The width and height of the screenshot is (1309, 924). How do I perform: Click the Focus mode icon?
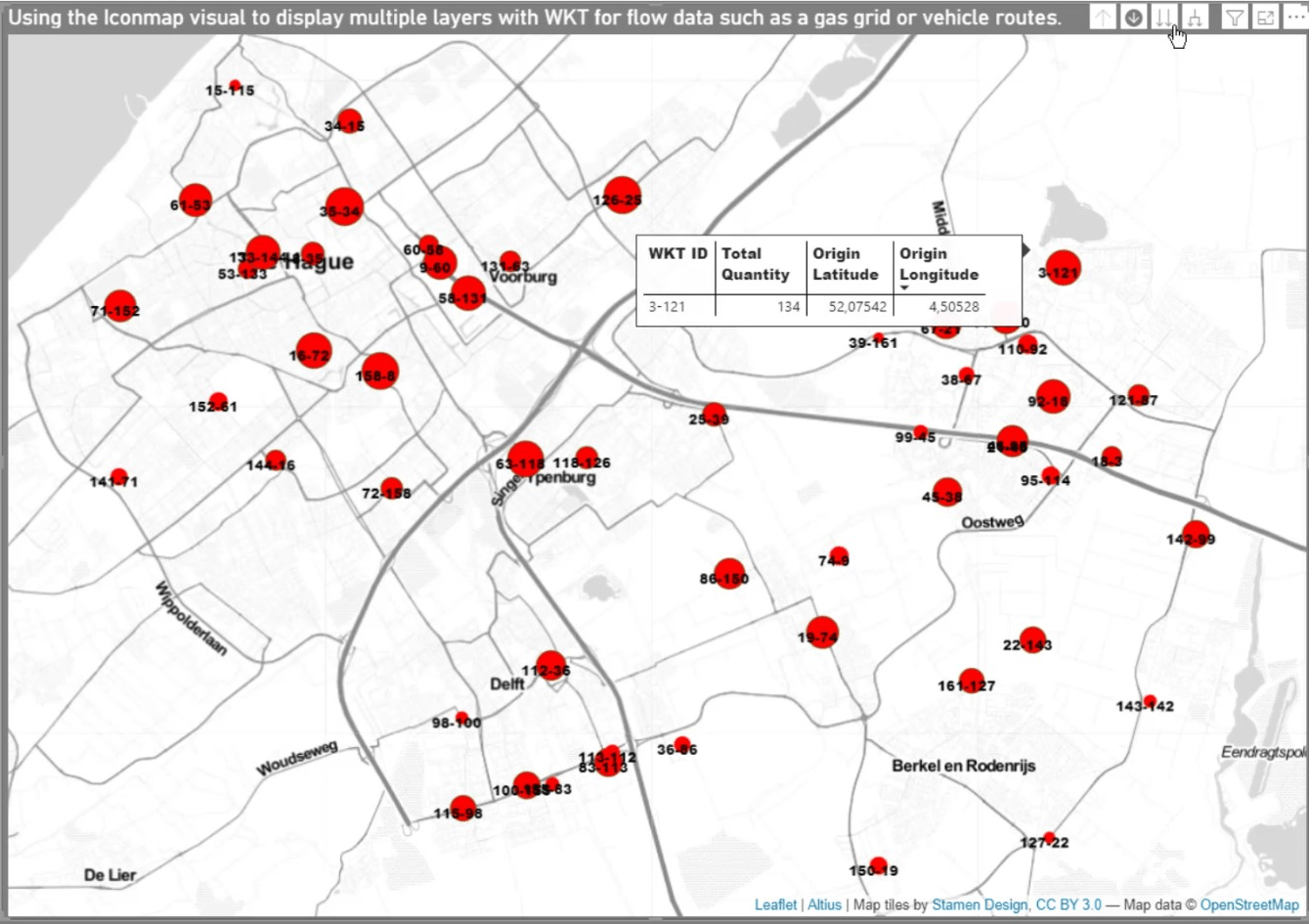[1265, 17]
